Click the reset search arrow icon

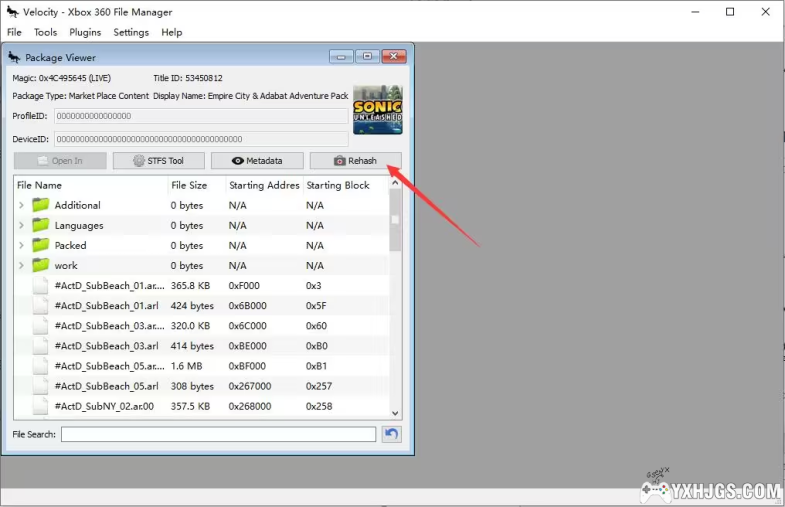392,434
